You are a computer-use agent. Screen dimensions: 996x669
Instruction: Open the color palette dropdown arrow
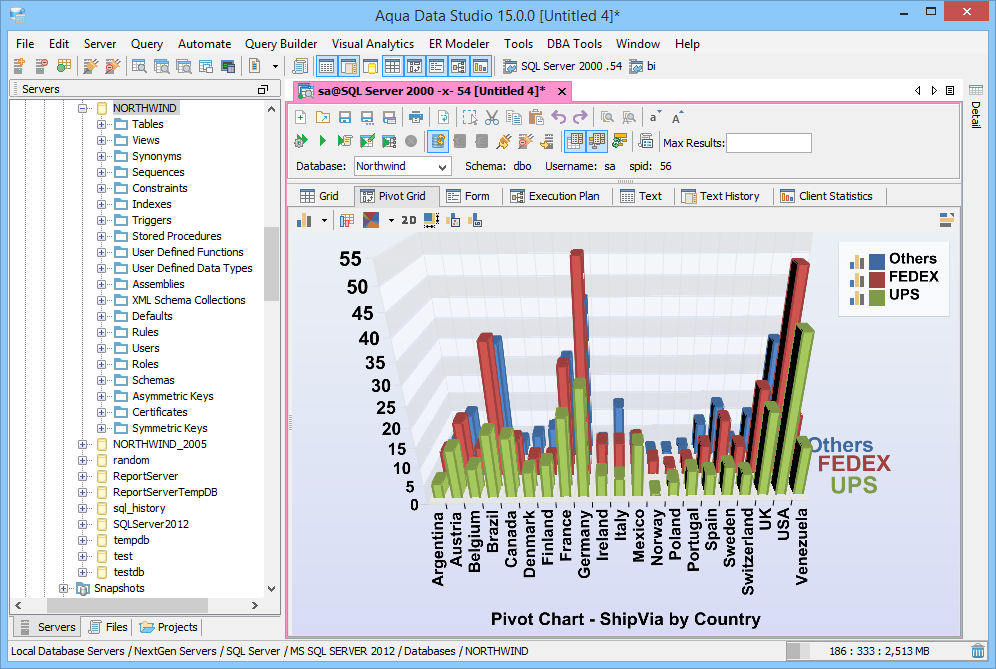391,220
